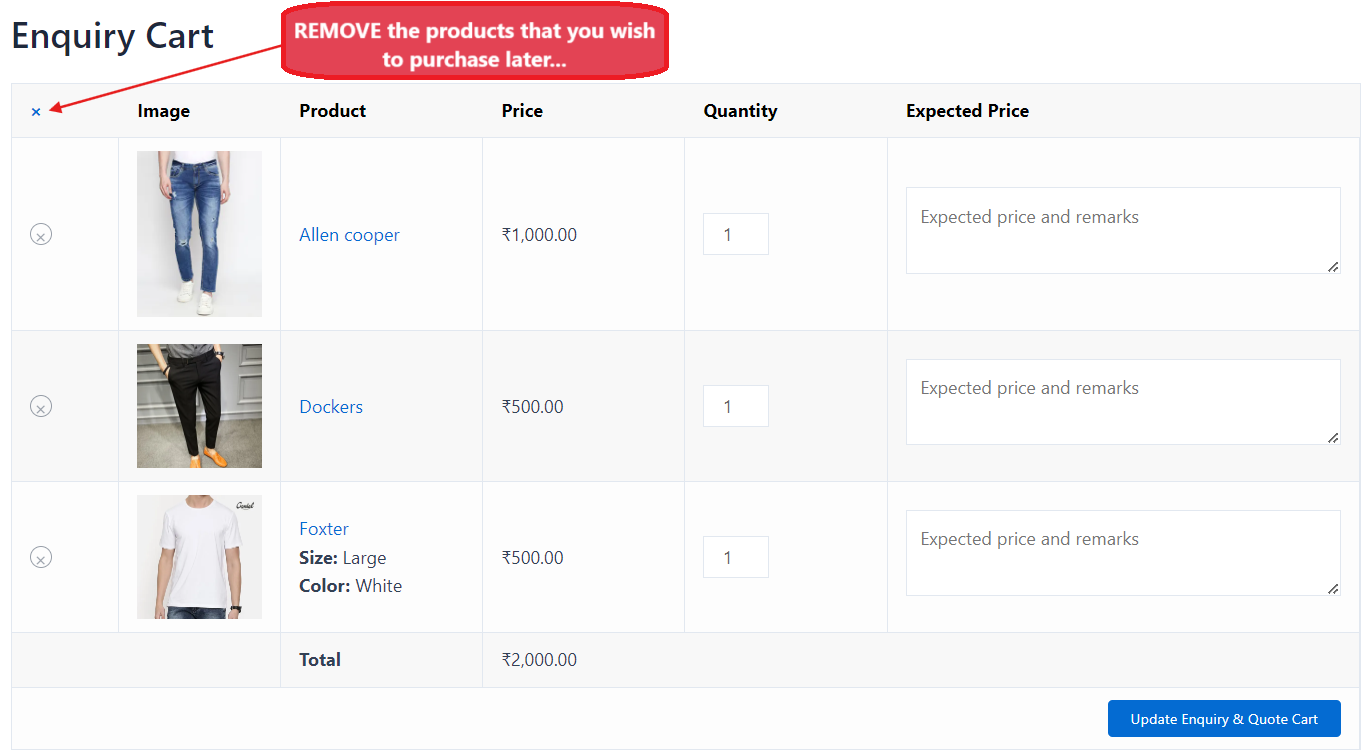1365x752 pixels.
Task: Focus the Allen cooper quantity field
Action: [x=735, y=235]
